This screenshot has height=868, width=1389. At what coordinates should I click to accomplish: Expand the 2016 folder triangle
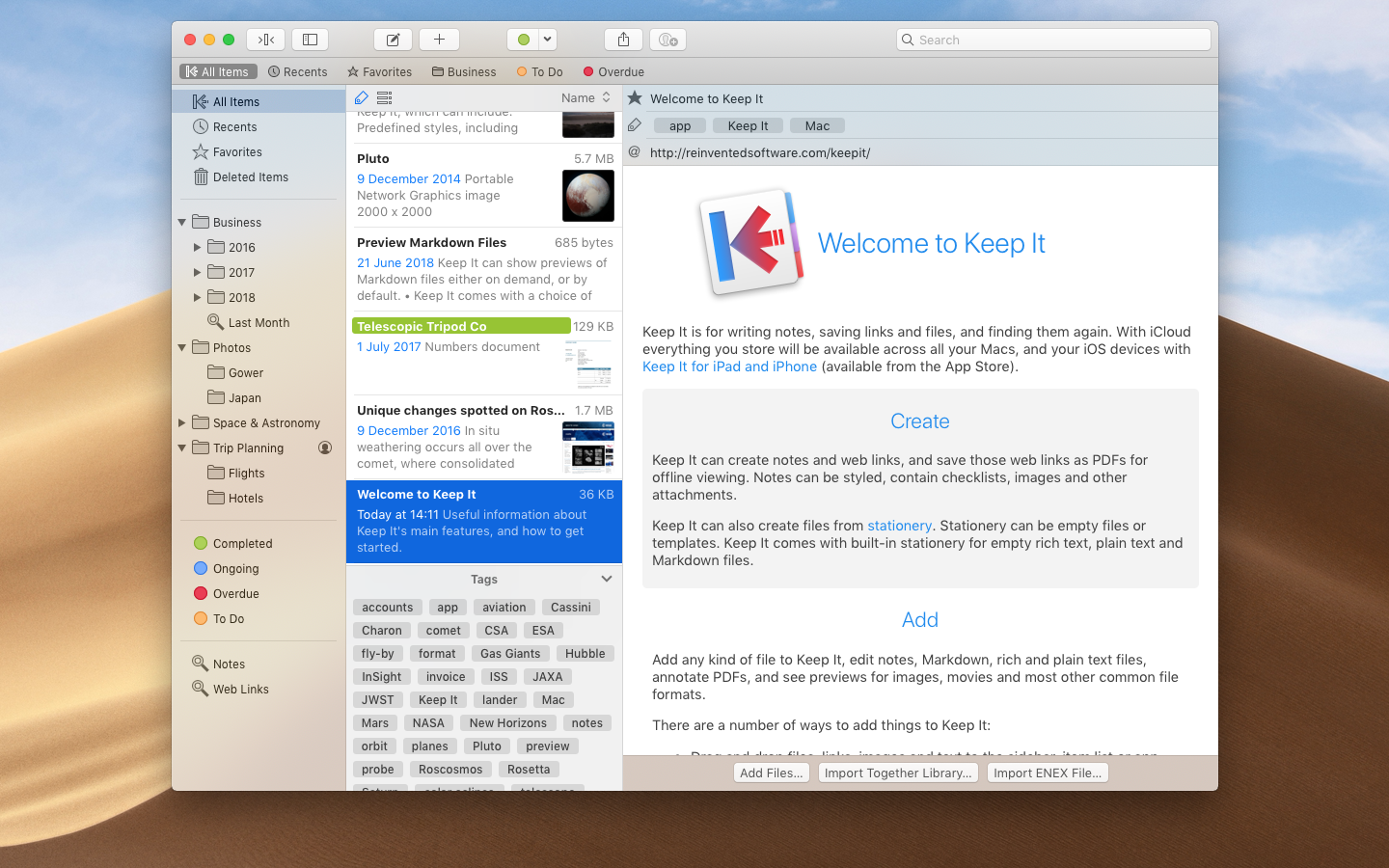(198, 247)
